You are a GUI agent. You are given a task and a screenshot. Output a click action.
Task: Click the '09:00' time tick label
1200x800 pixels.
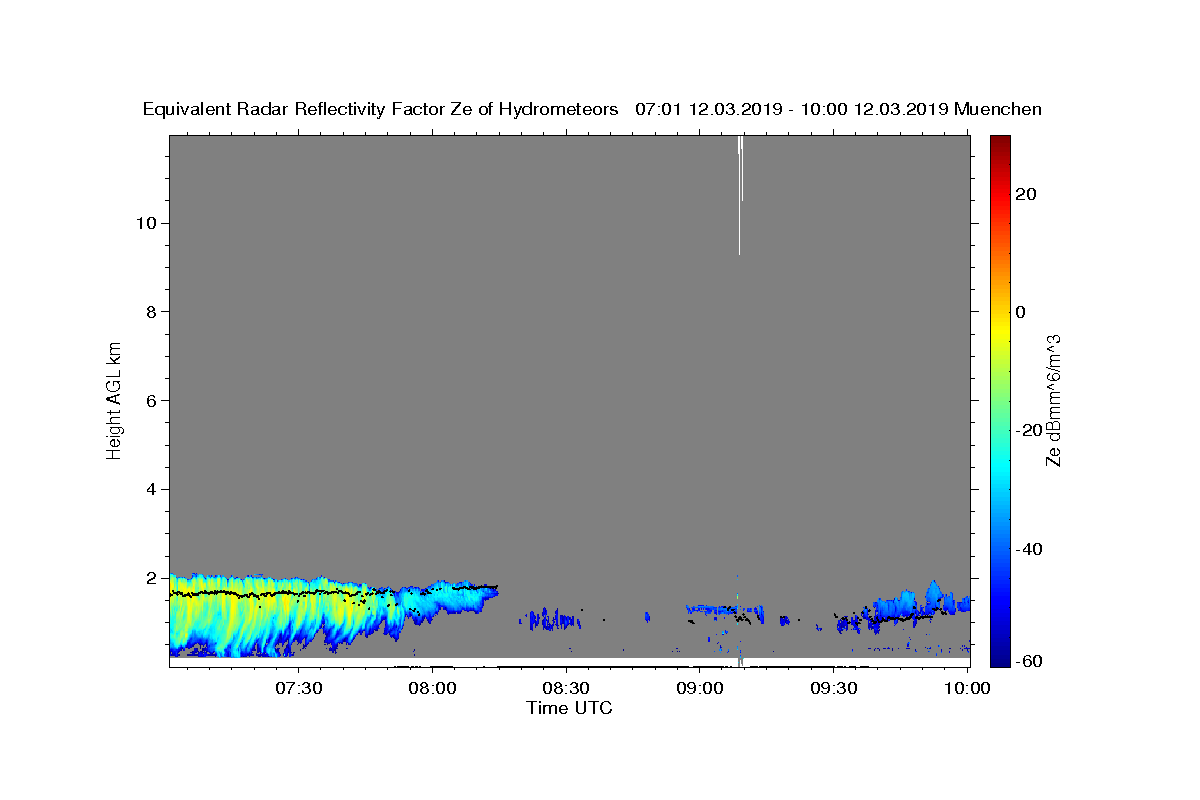(700, 689)
